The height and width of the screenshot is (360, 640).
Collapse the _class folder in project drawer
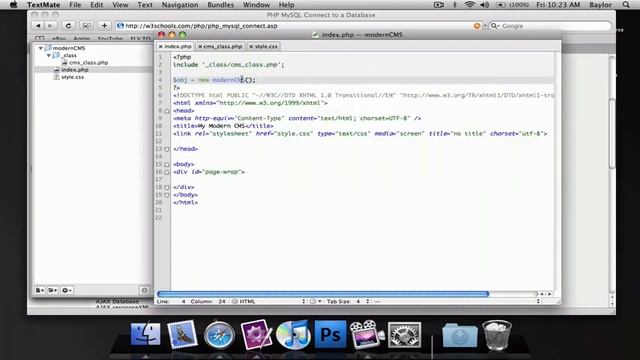pos(49,55)
